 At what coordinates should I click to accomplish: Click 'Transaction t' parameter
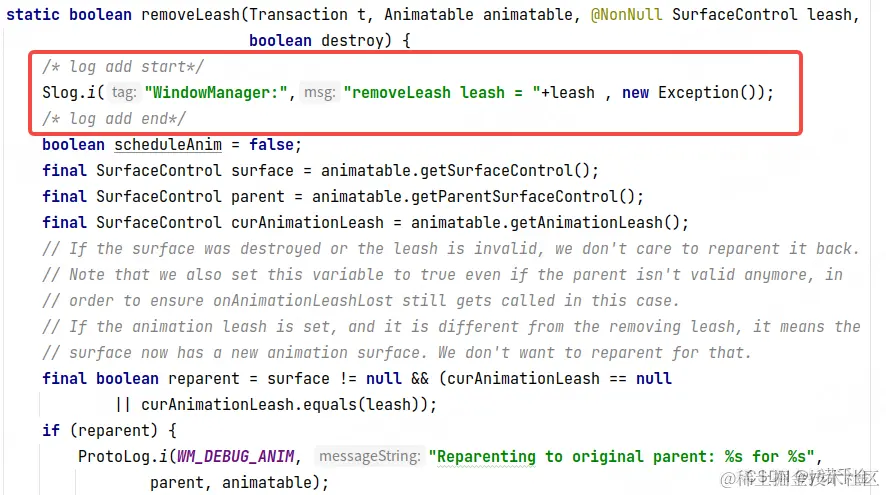(307, 14)
